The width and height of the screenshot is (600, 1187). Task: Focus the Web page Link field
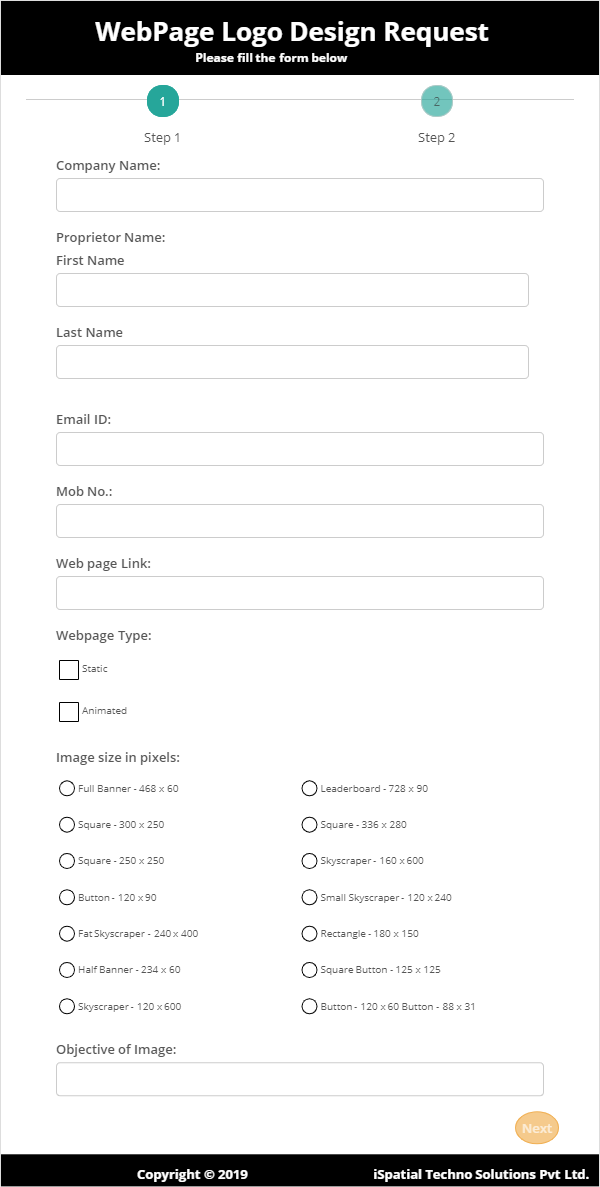[x=299, y=593]
